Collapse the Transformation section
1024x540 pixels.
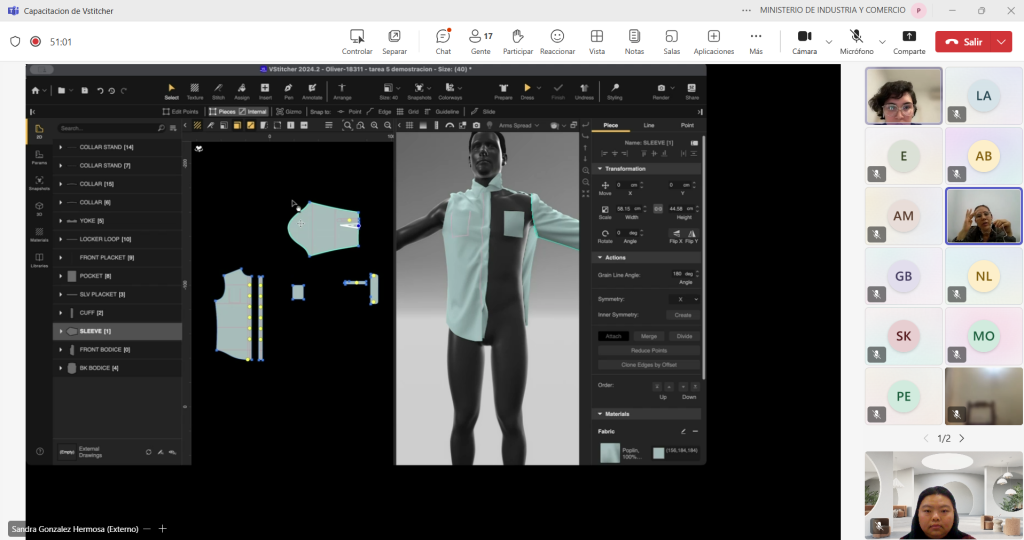coord(600,168)
